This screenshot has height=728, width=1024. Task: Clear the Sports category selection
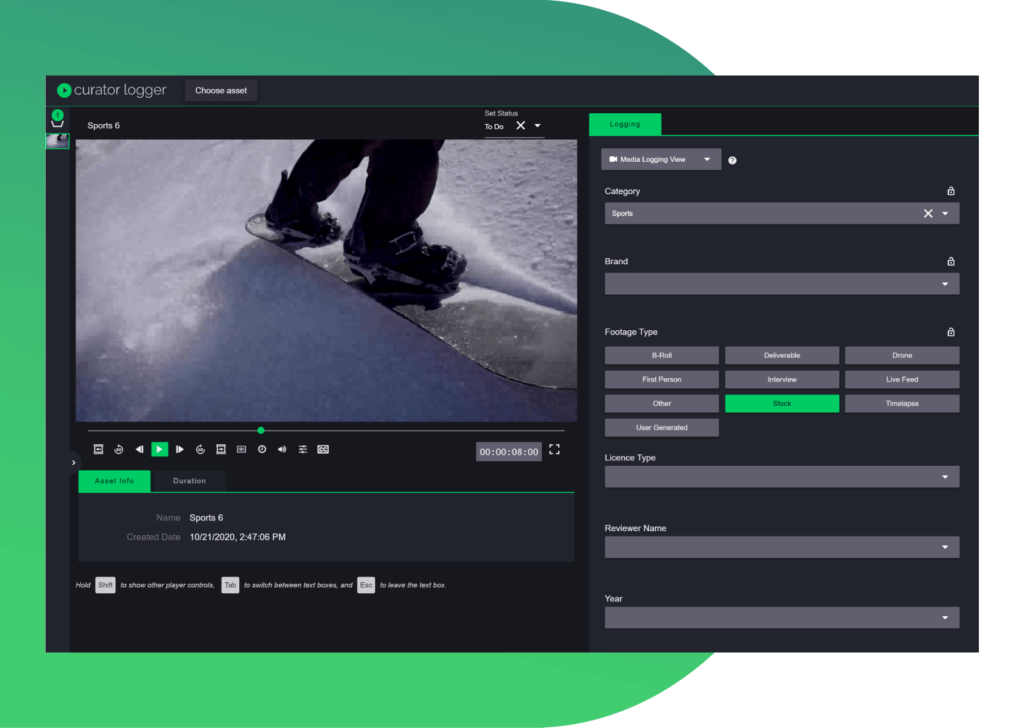(x=928, y=213)
